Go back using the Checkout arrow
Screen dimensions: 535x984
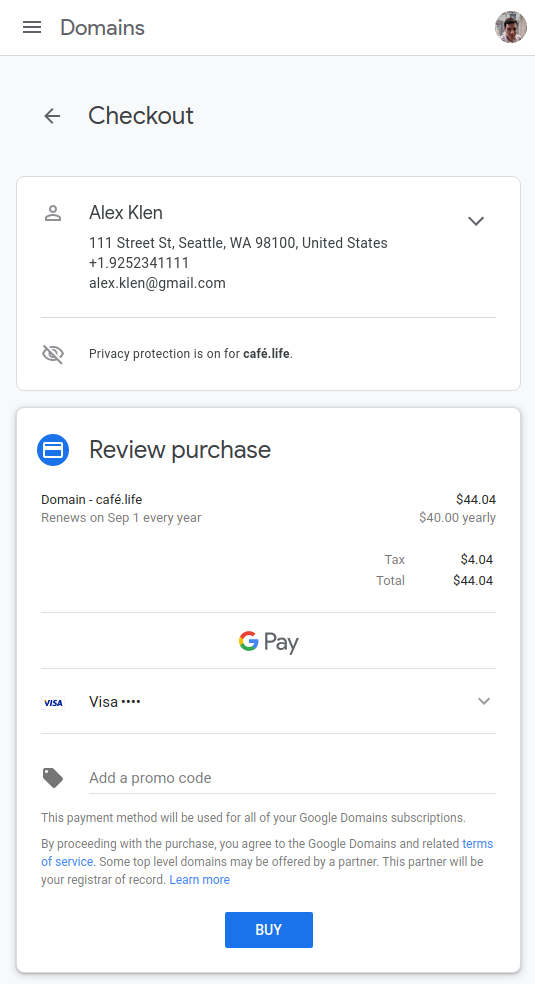[52, 115]
